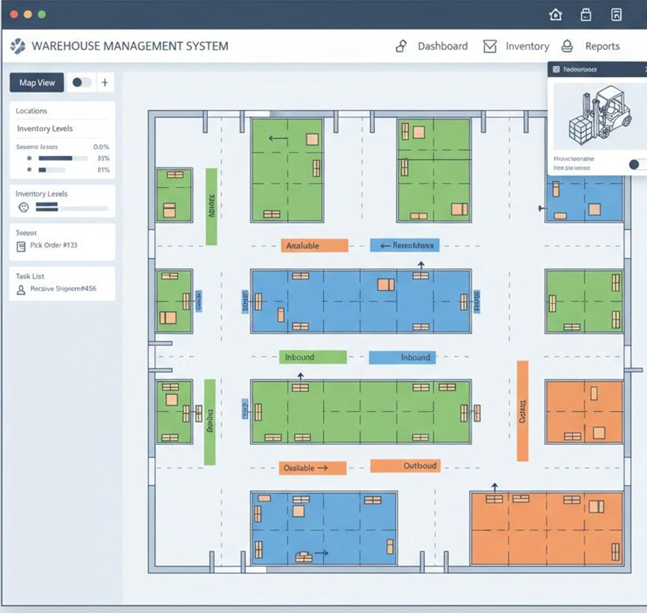Viewport: 647px width, 613px height.
Task: Click the person icon in Task List
Action: 21,289
